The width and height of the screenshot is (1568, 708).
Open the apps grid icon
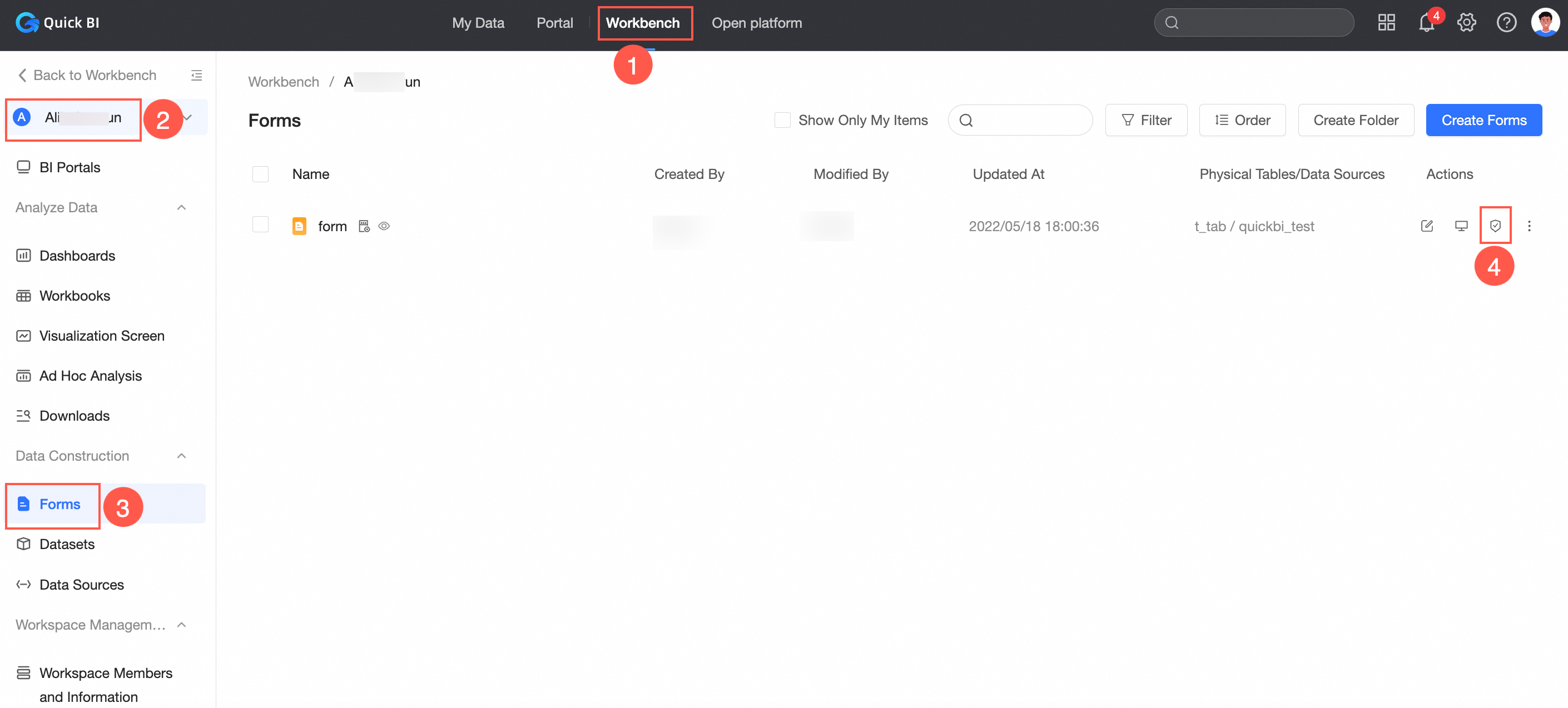pyautogui.click(x=1386, y=23)
